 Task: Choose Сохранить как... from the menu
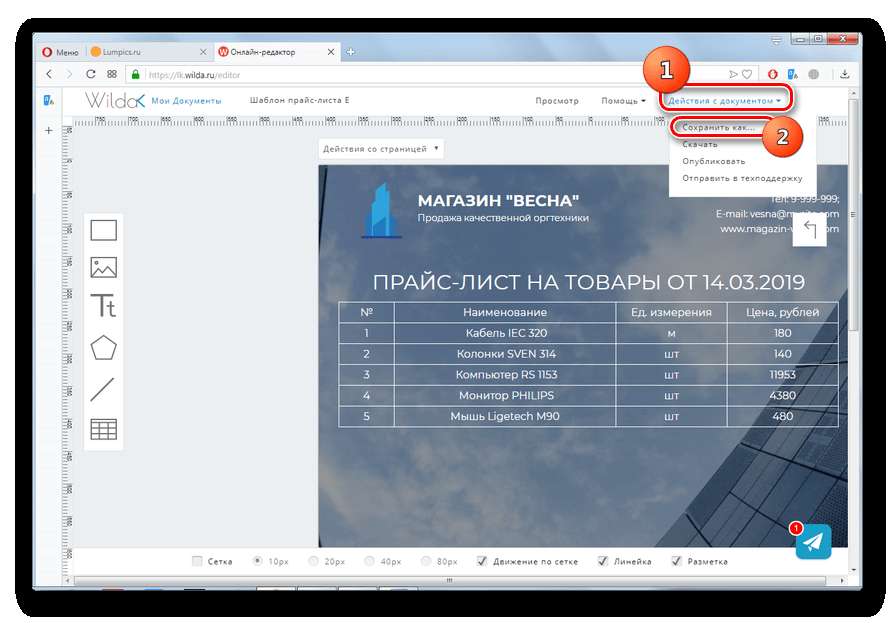[717, 128]
